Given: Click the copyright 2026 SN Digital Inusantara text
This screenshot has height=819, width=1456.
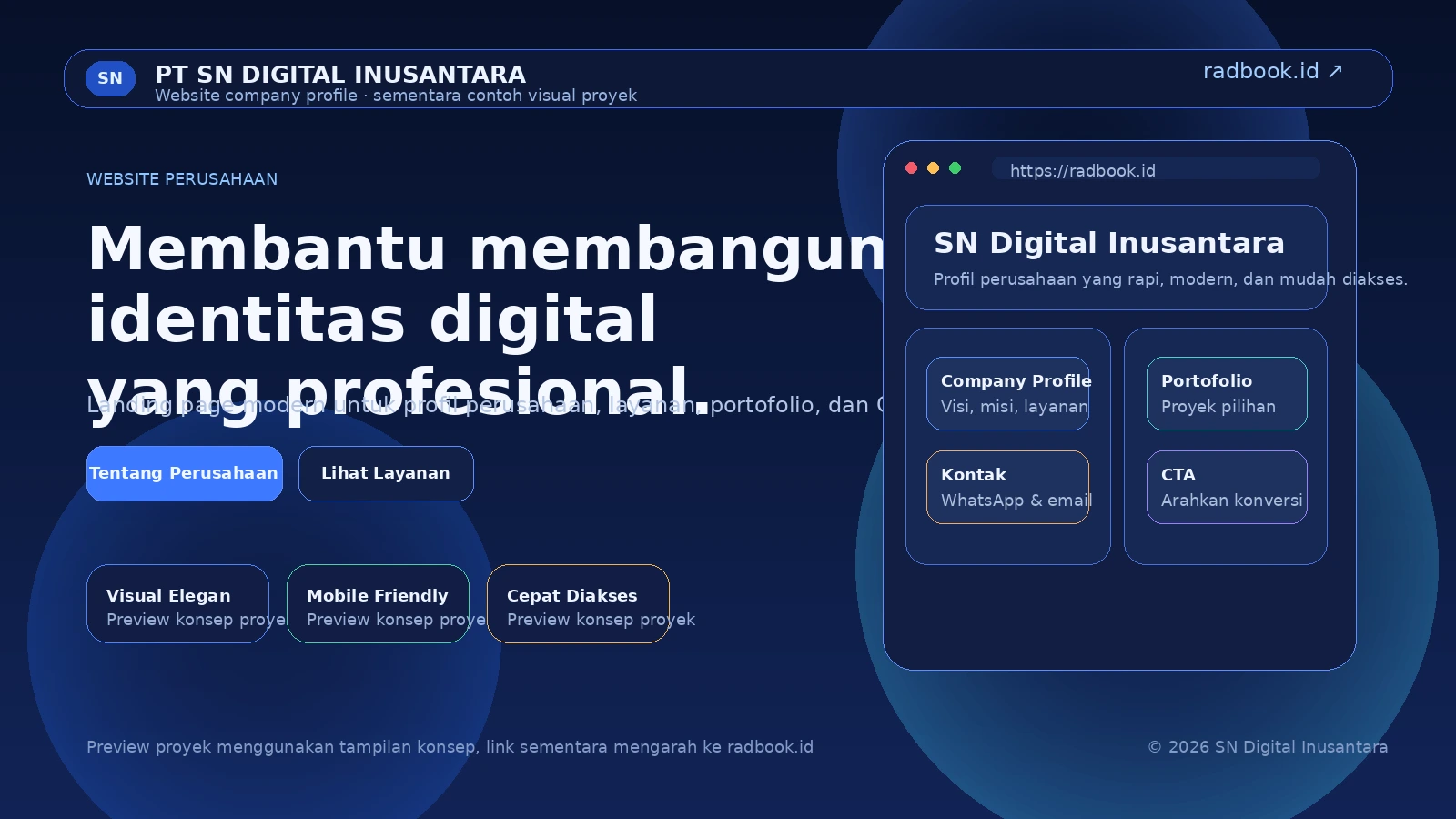Looking at the screenshot, I should tap(1268, 747).
